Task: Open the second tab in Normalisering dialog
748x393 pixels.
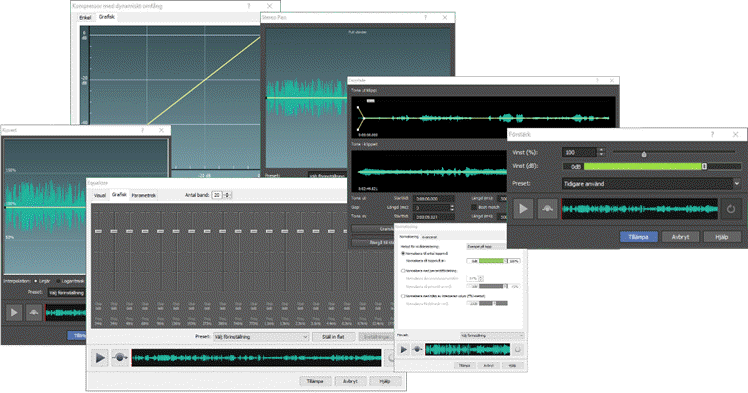Action: [x=429, y=237]
